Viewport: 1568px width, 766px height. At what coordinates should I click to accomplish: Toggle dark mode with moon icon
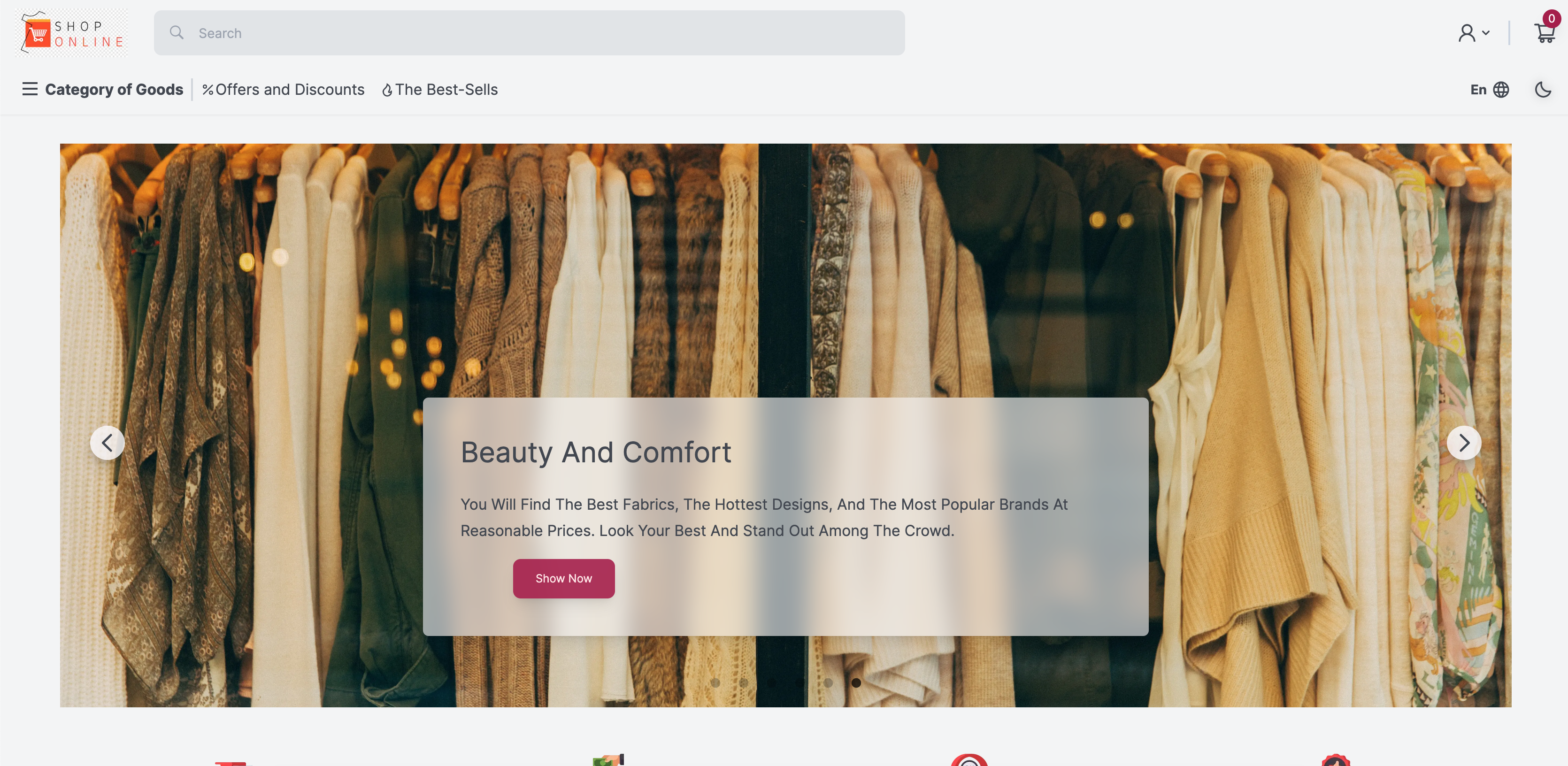coord(1543,90)
